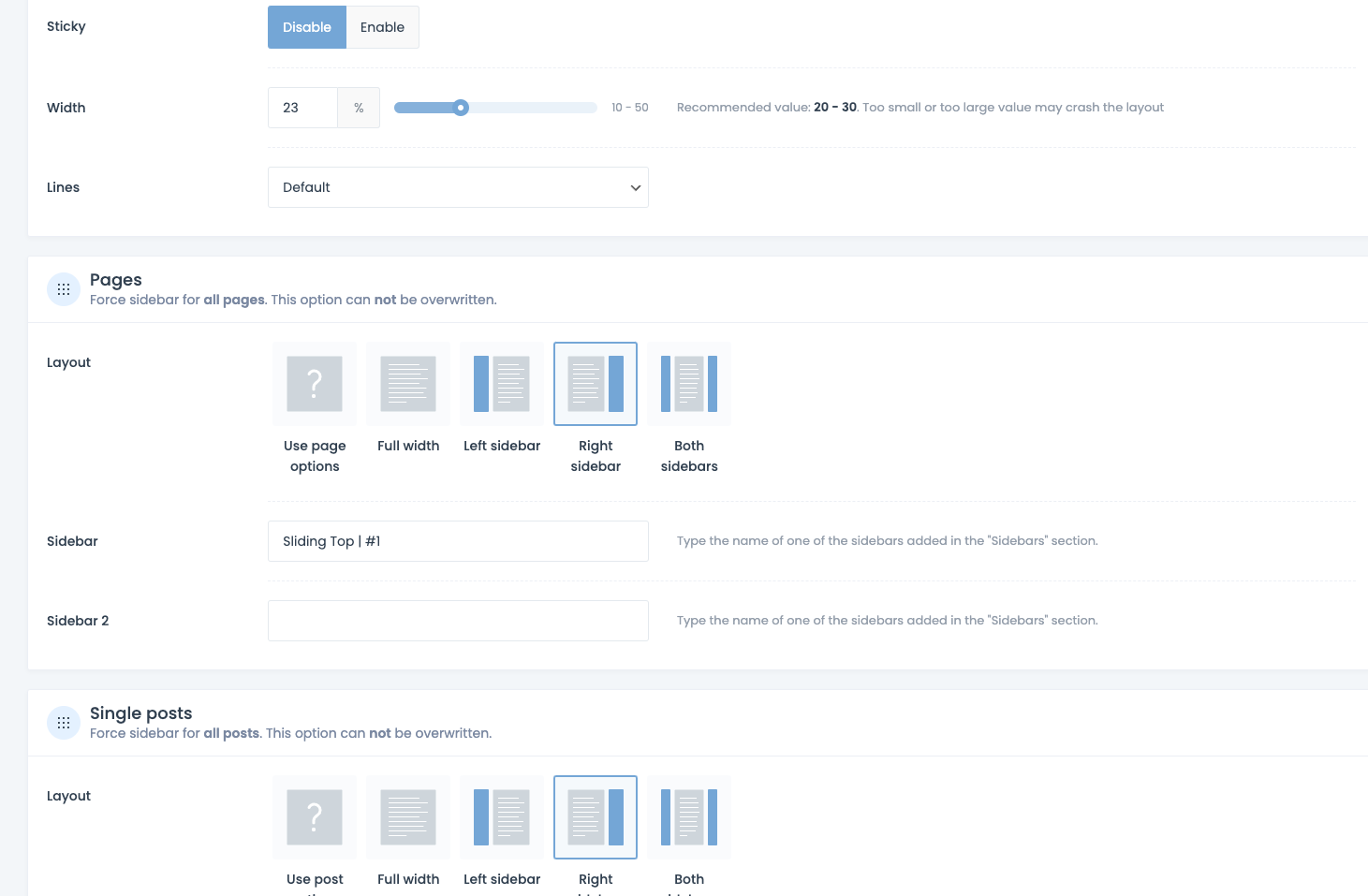Click the Pages section grid icon

tap(64, 289)
